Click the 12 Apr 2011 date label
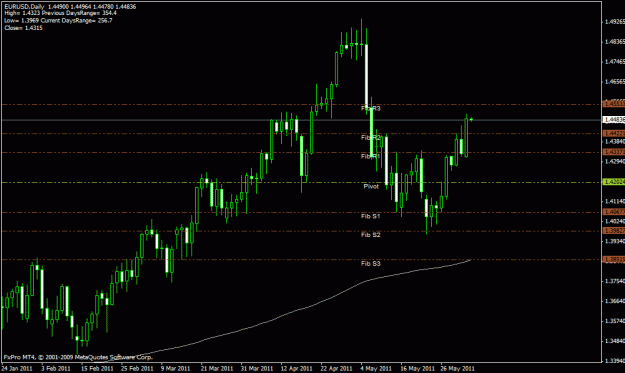Image resolution: width=625 pixels, height=373 pixels. (x=297, y=369)
